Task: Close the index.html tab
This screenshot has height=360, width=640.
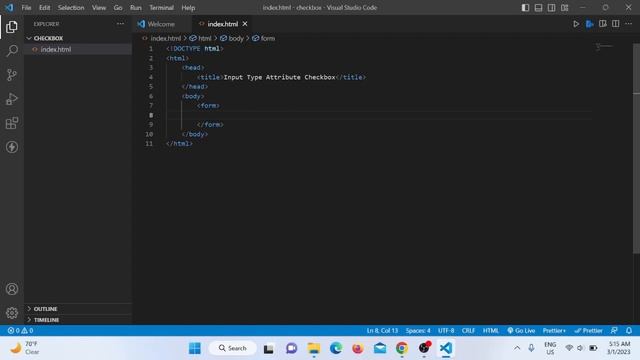Action: click(245, 24)
